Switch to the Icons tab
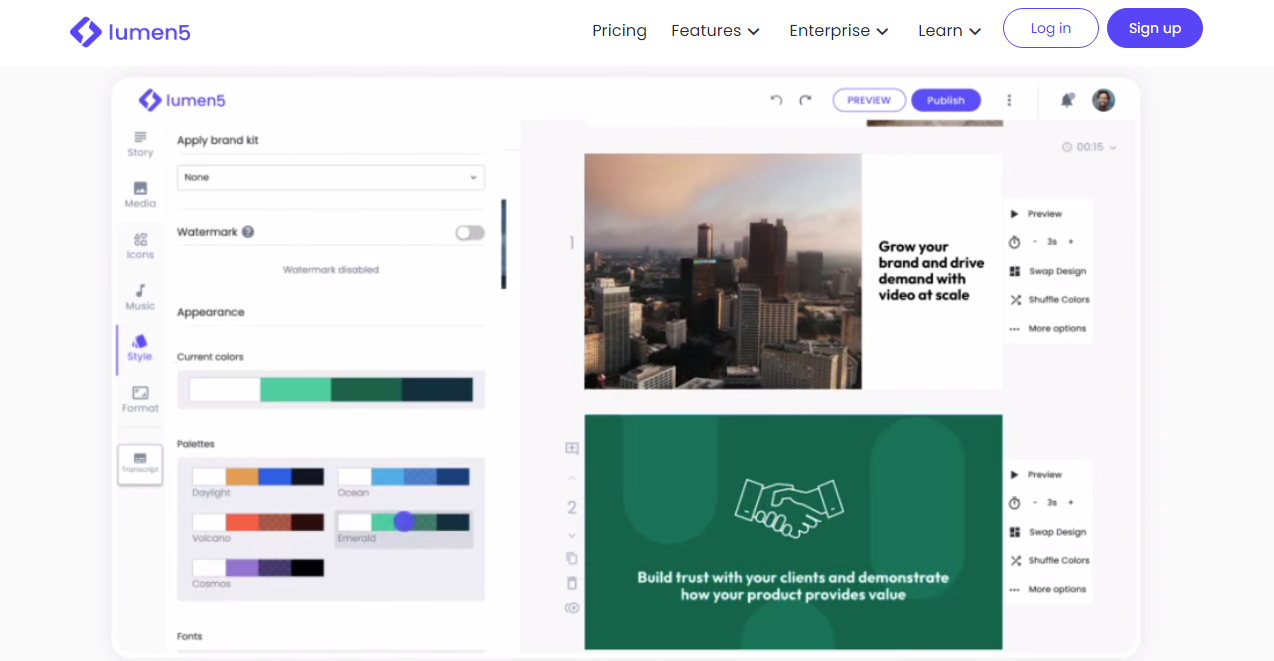This screenshot has height=661, width=1274. point(140,246)
